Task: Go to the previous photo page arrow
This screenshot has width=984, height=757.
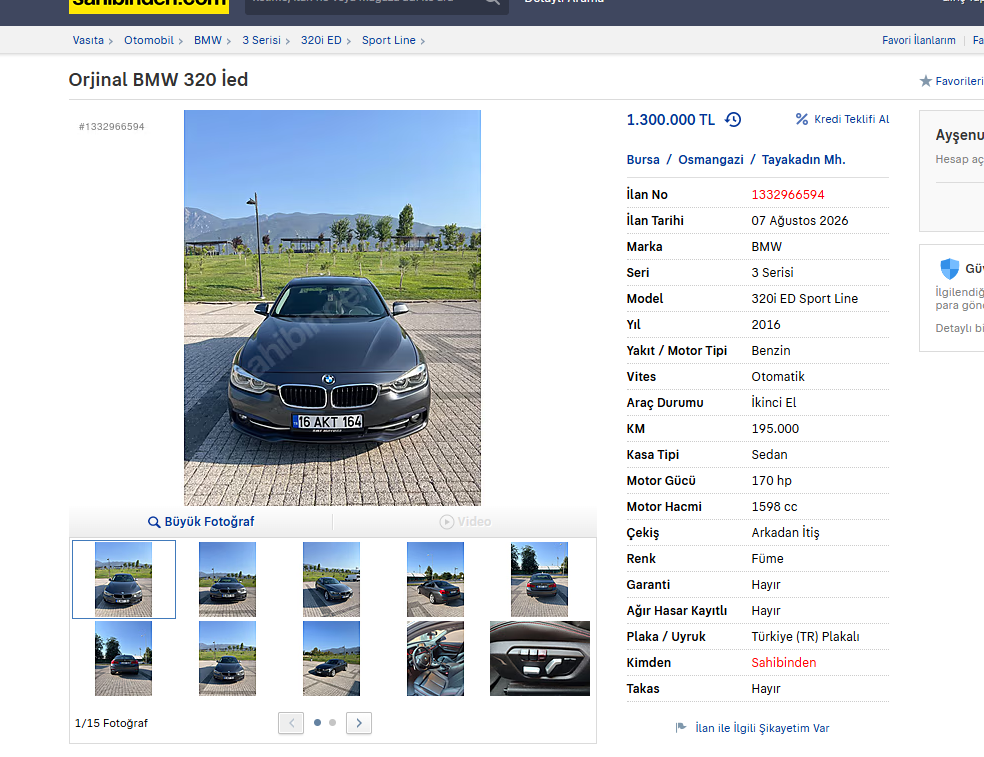Action: pyautogui.click(x=291, y=723)
